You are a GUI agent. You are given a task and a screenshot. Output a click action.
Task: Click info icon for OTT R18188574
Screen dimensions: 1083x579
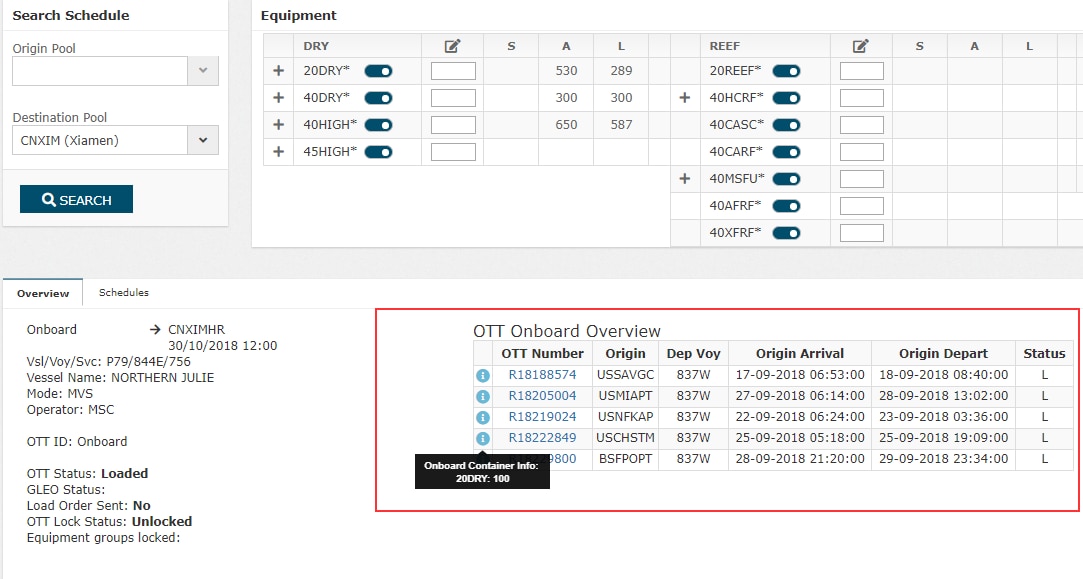[x=482, y=375]
